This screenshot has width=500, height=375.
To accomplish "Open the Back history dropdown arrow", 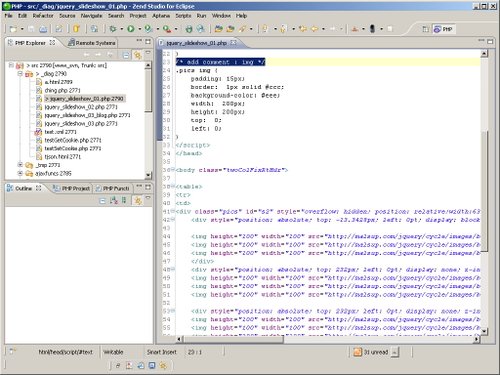I will click(323, 29).
